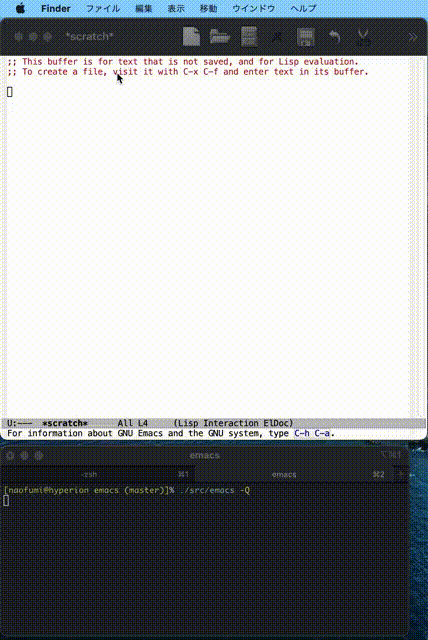Select the emacs terminal tab
Viewport: 428px width, 640px height.
(x=295, y=474)
